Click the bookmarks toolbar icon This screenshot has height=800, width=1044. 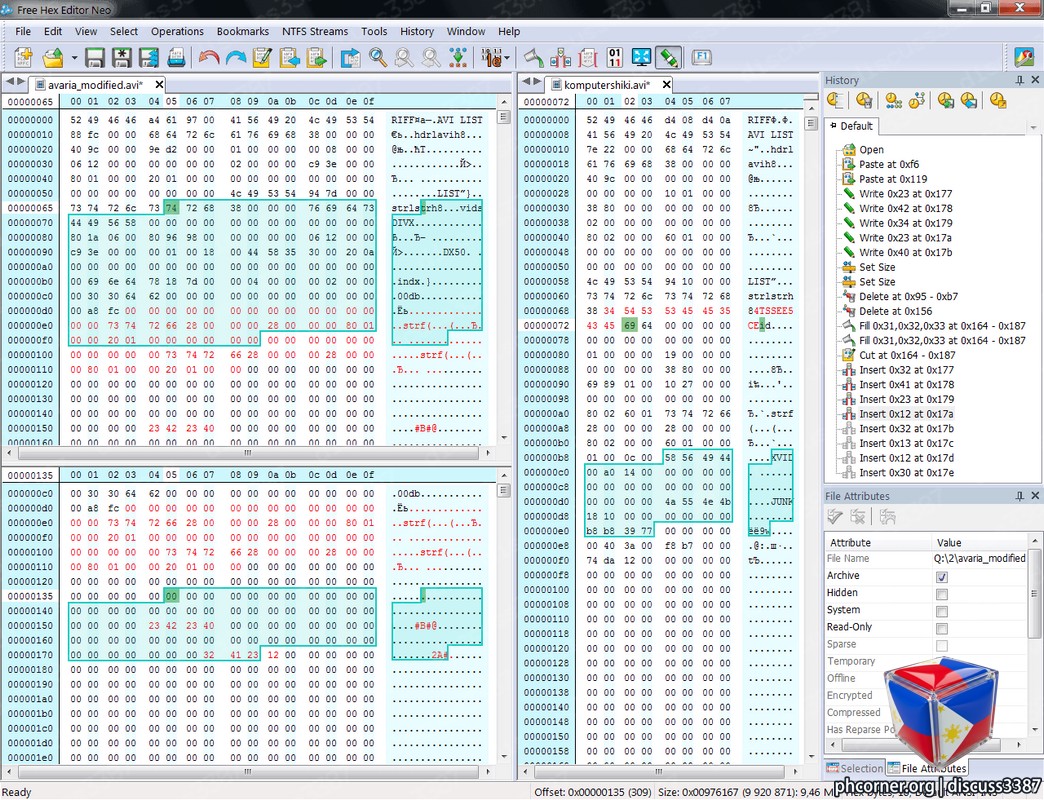tap(492, 58)
